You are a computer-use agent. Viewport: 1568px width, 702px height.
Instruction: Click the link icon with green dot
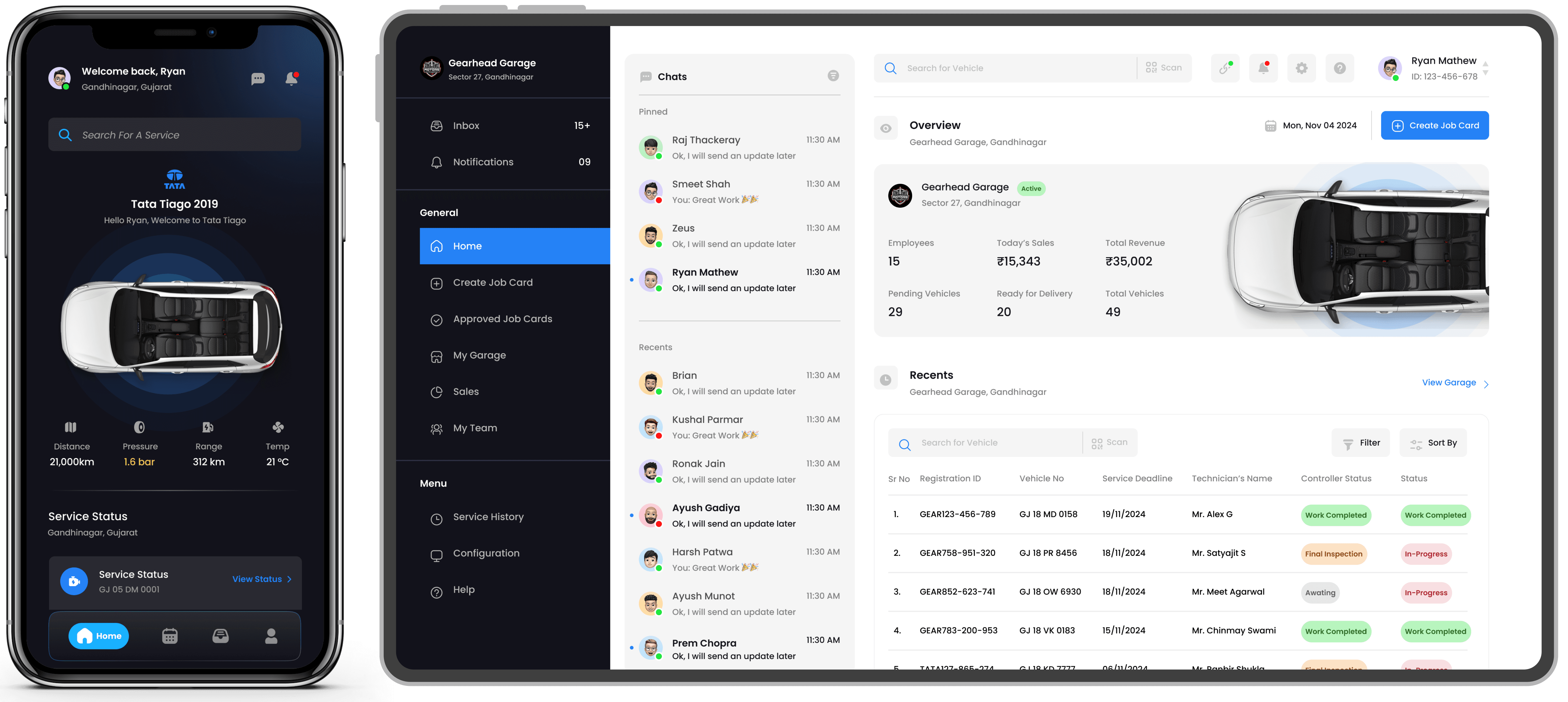pyautogui.click(x=1225, y=68)
